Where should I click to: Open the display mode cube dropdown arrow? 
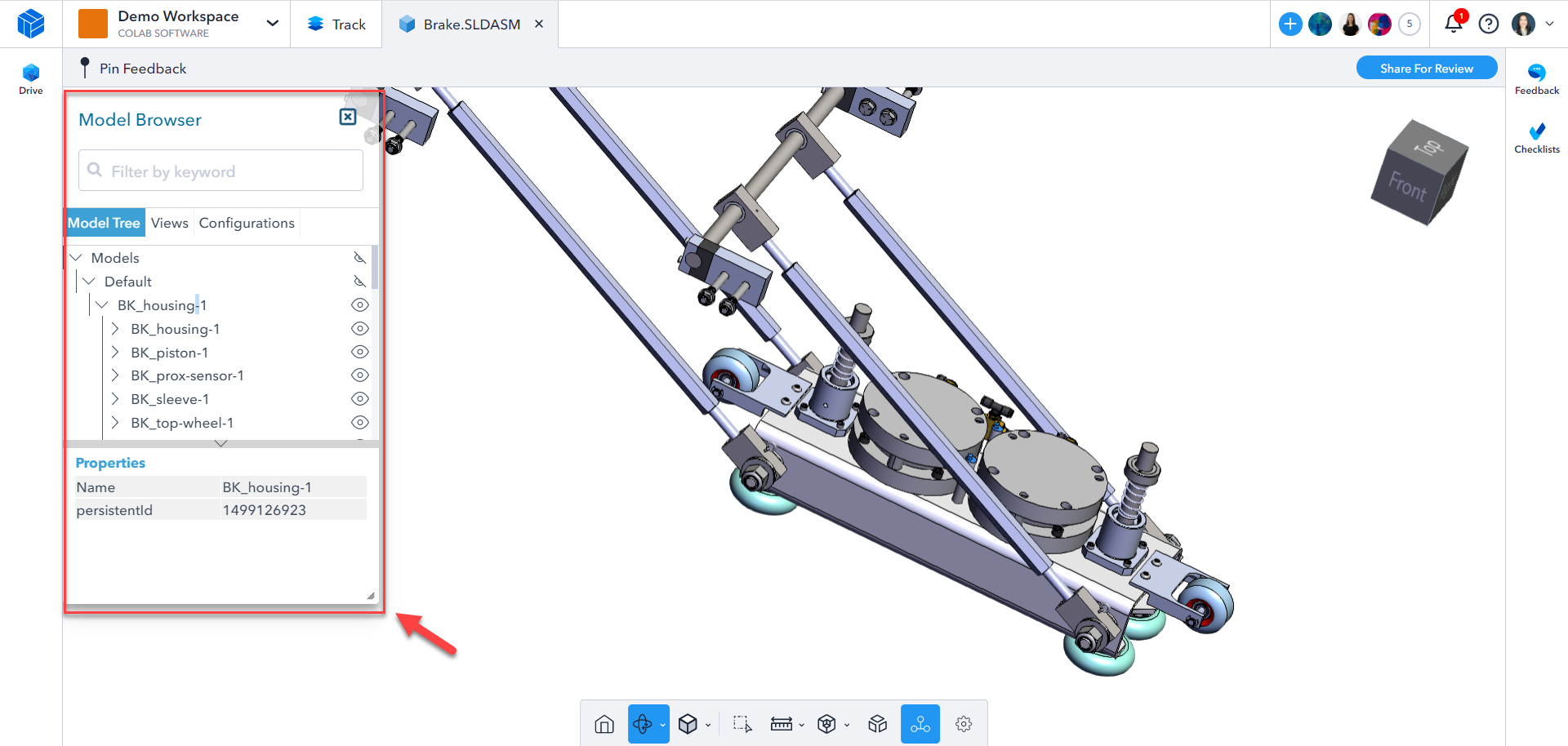708,725
